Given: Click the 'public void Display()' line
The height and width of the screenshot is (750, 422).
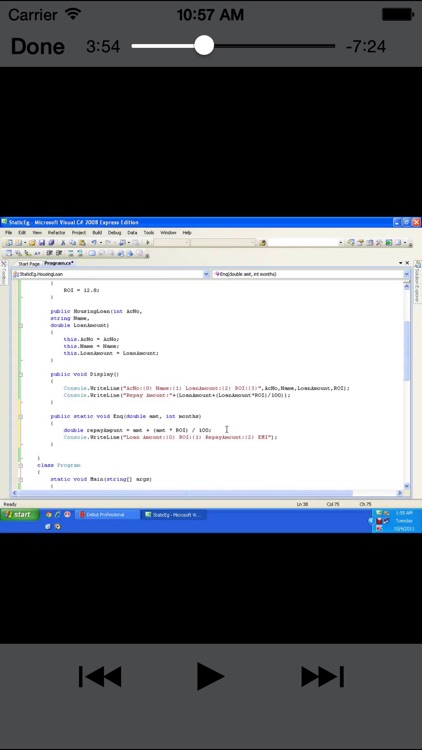Looking at the screenshot, I should pos(85,374).
